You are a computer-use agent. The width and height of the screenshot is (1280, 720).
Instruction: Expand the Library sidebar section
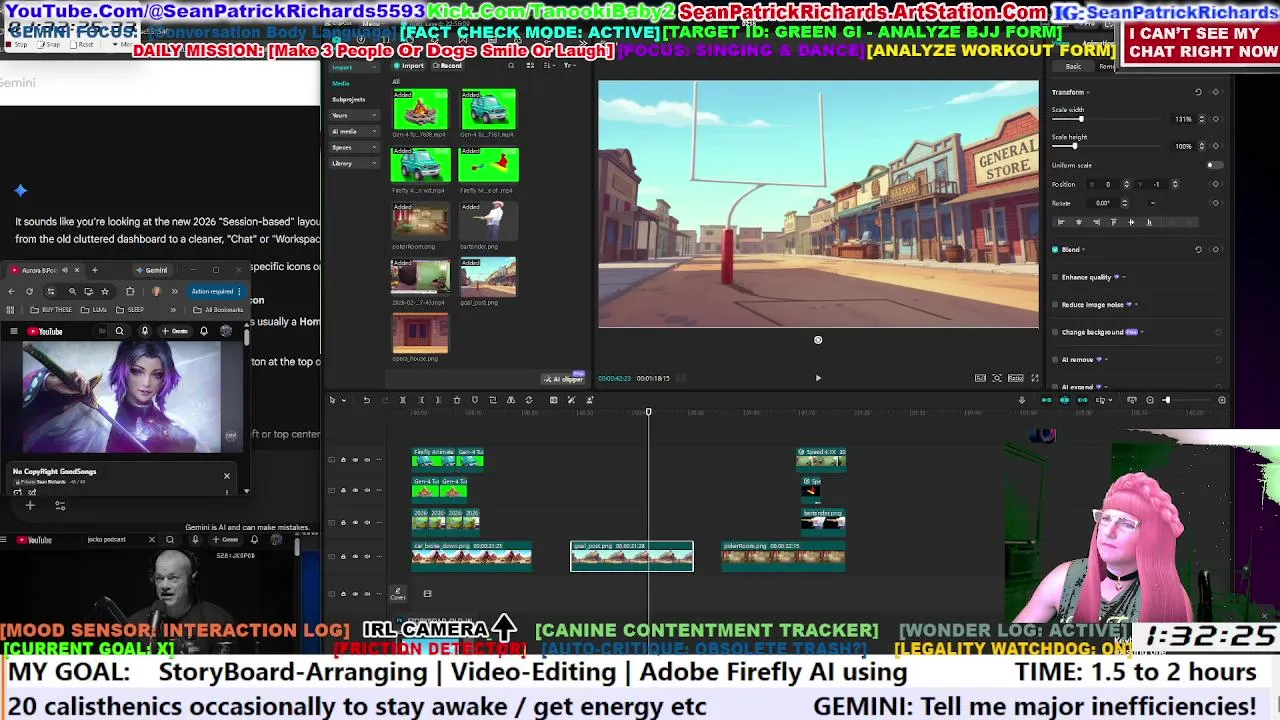tap(354, 163)
